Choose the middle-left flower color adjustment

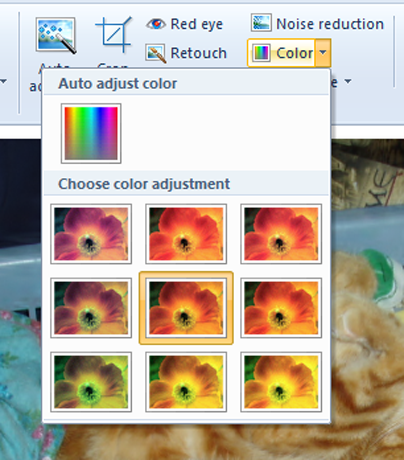coord(91,308)
